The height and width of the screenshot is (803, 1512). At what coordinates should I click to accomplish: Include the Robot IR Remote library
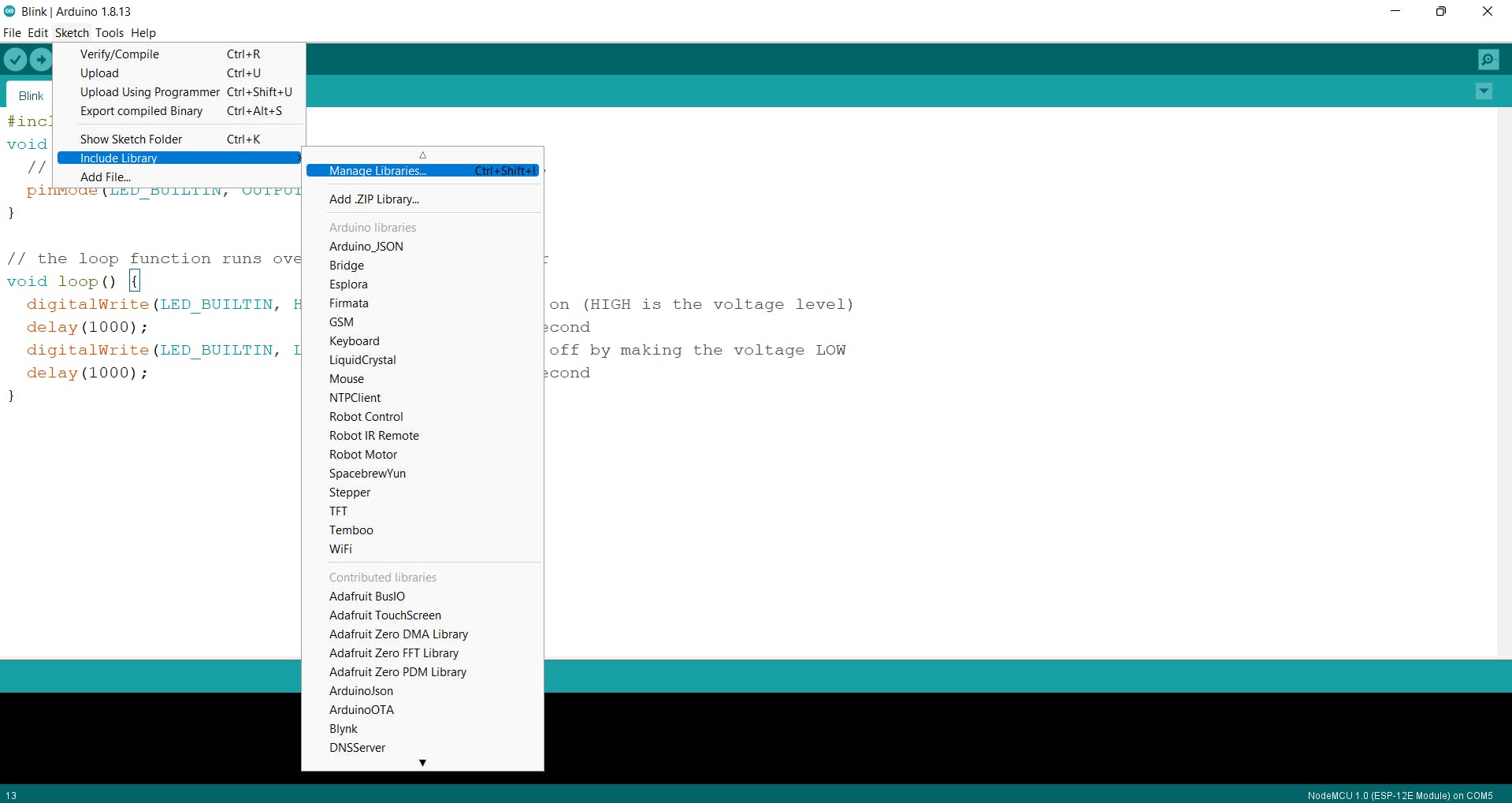pyautogui.click(x=422, y=436)
